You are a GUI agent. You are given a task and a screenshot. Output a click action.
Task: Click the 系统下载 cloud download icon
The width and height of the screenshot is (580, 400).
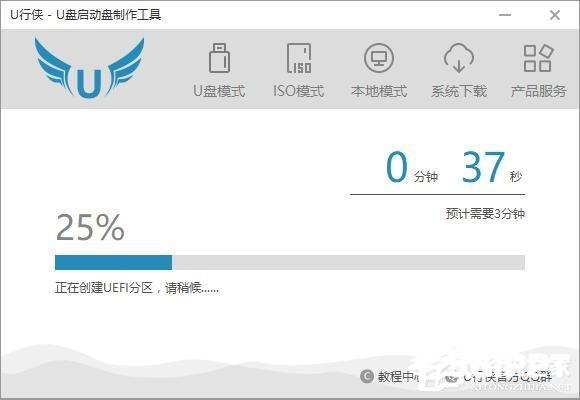[459, 58]
